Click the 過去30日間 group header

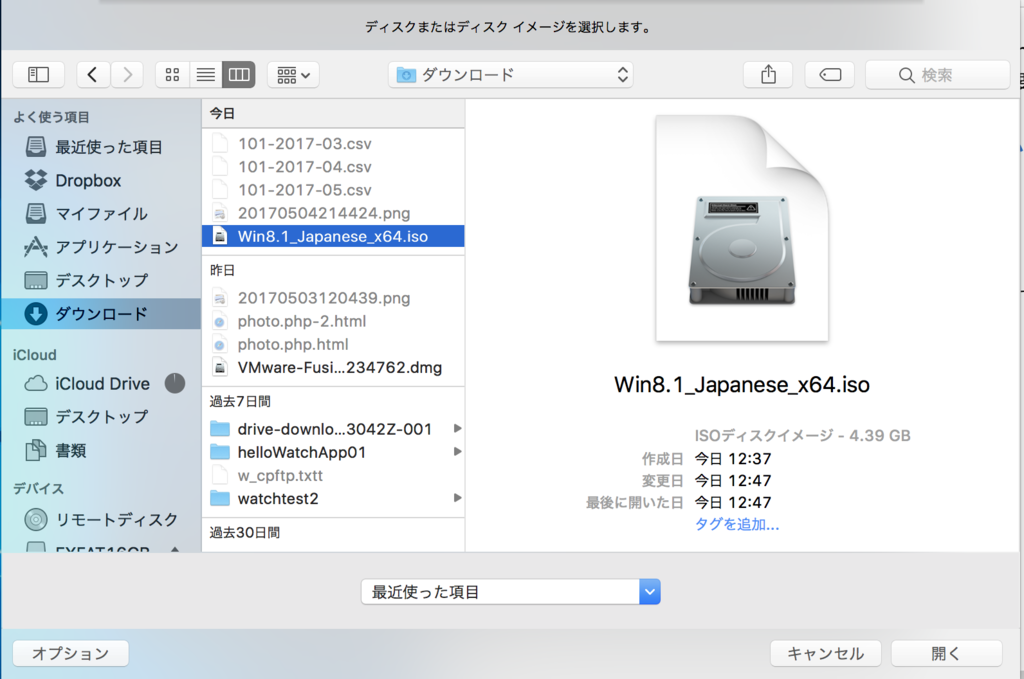(333, 533)
